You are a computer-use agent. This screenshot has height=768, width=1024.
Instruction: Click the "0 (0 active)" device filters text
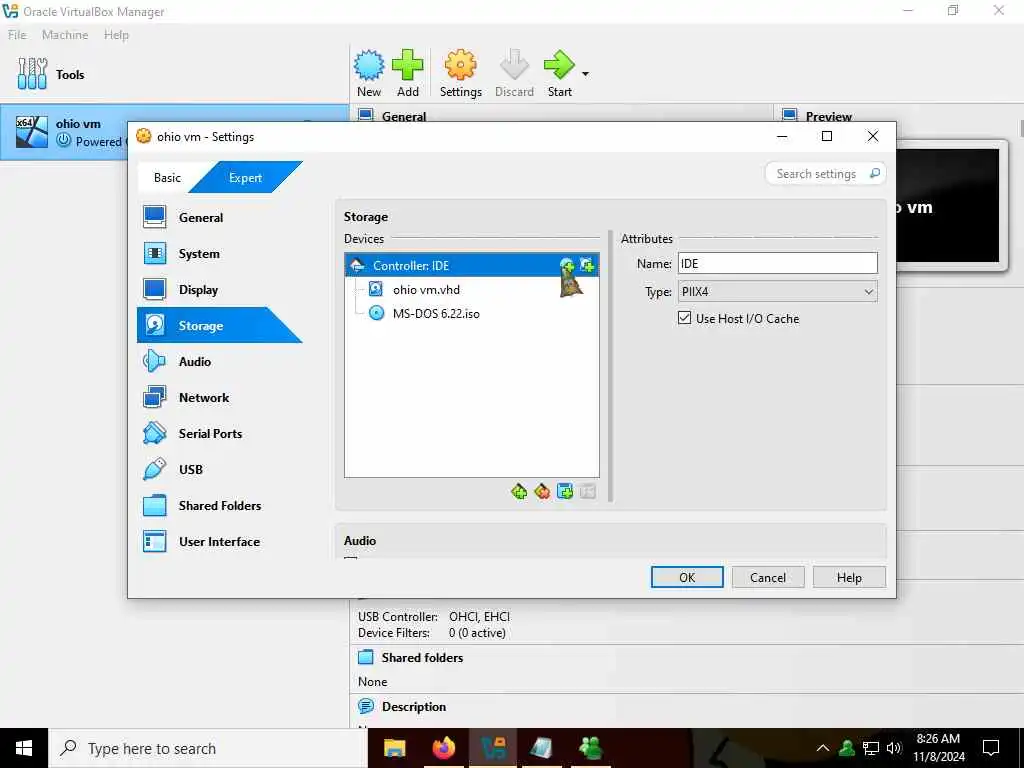click(x=477, y=633)
